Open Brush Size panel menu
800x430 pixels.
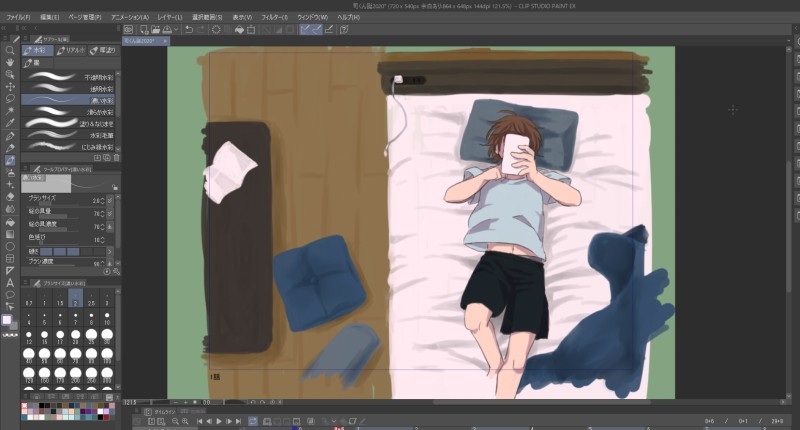[x=26, y=283]
